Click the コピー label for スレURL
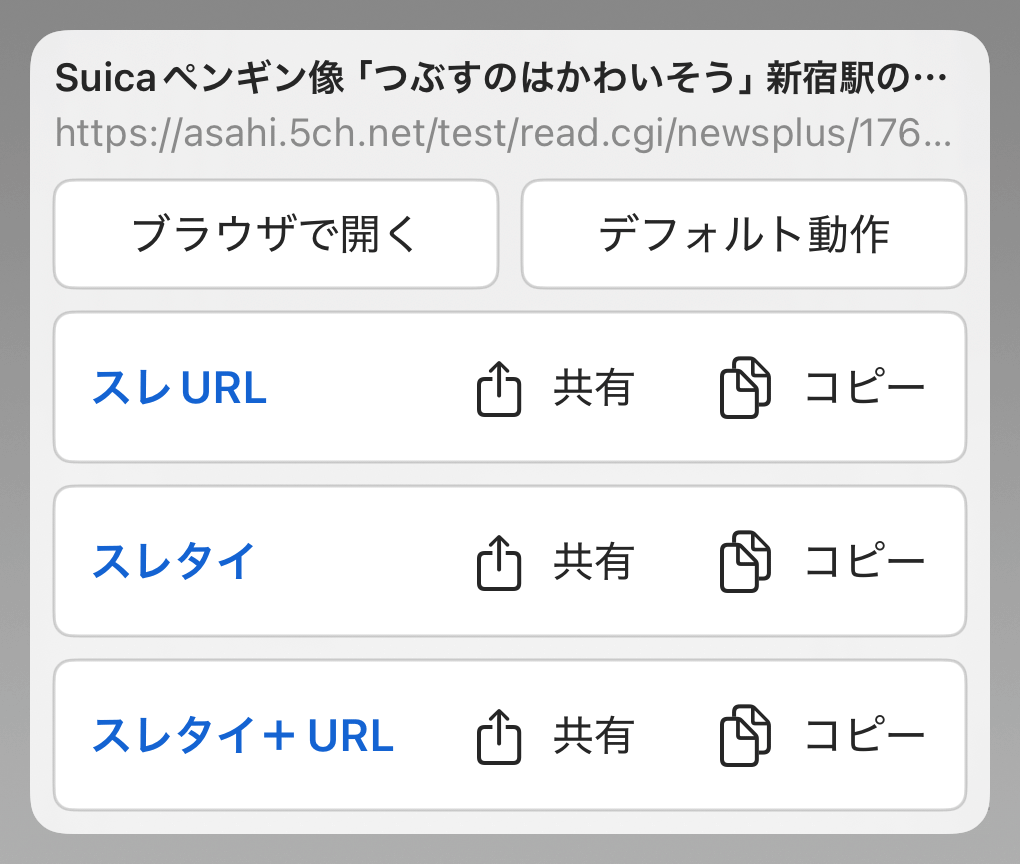The image size is (1020, 864). 865,389
